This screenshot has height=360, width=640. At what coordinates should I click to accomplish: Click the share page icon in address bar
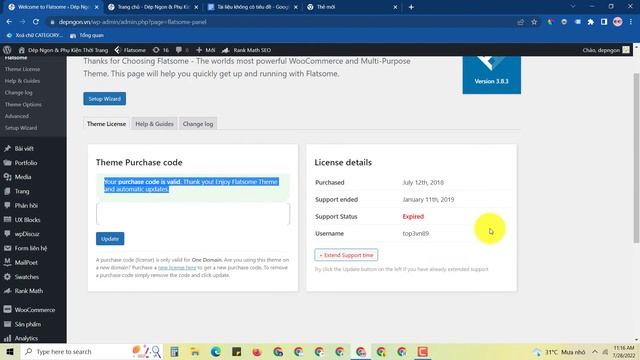(520, 22)
